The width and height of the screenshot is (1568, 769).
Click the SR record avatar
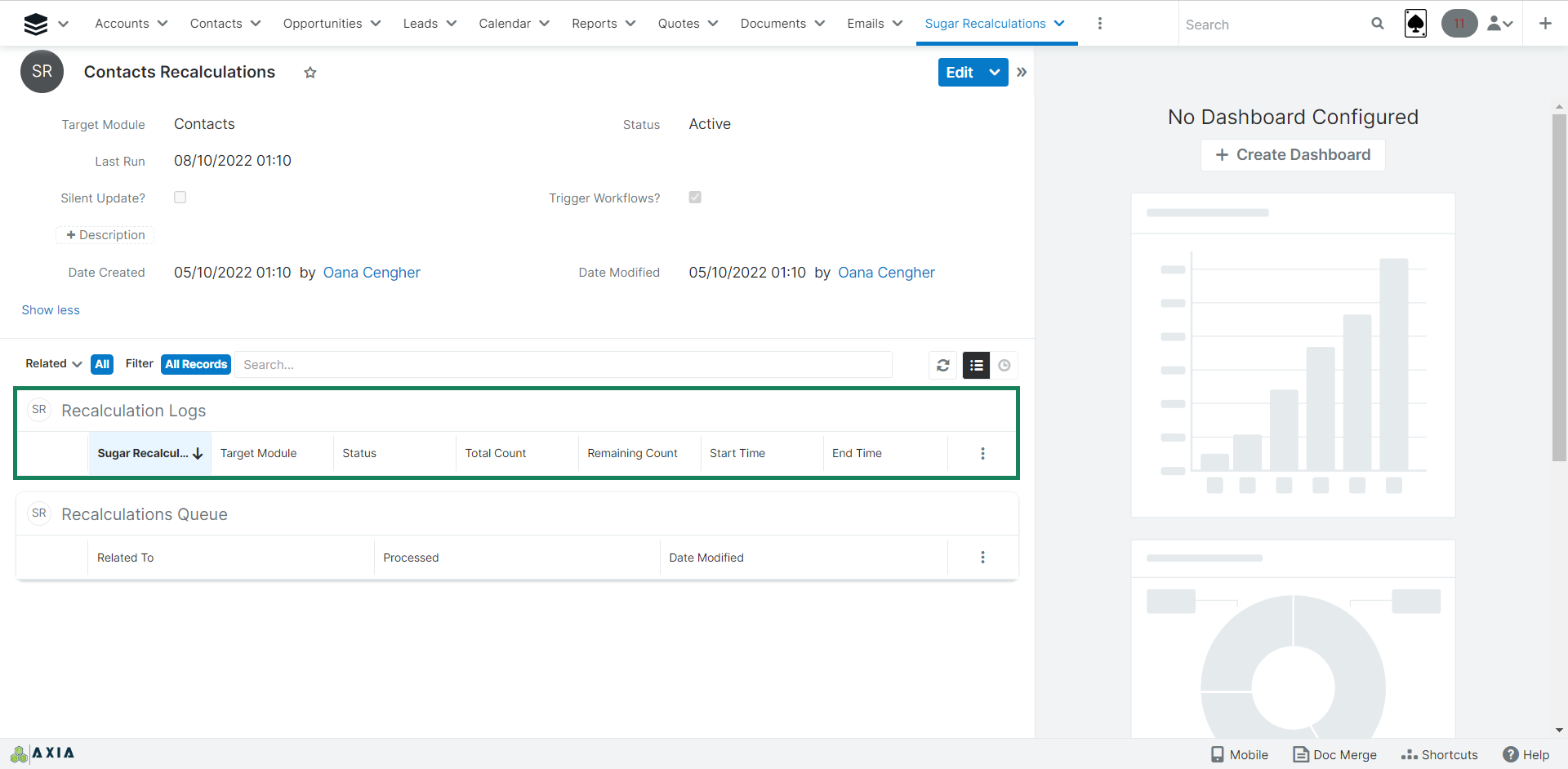42,72
